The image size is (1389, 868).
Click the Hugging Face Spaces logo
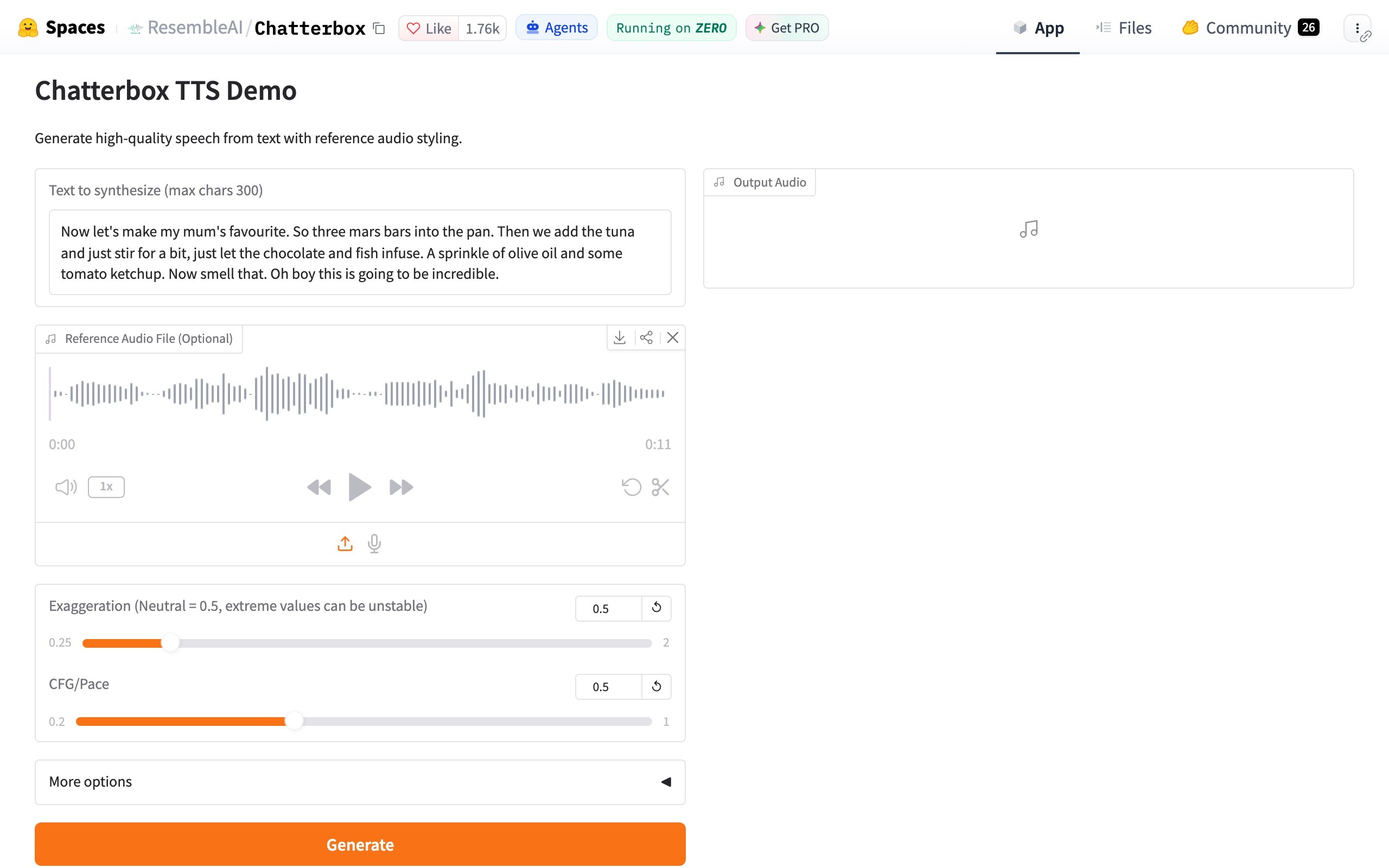pyautogui.click(x=61, y=28)
